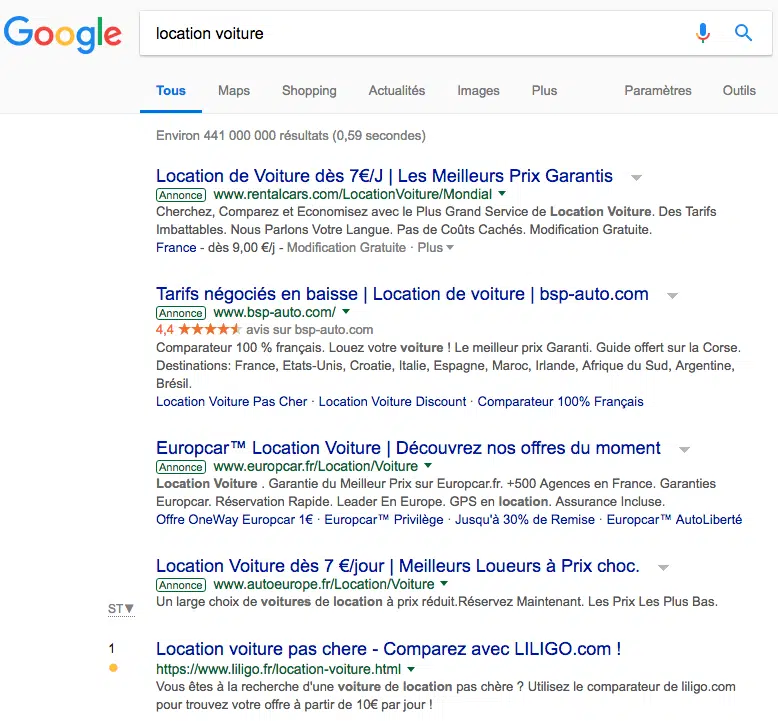Open the 'Location voiture pas chere' LILIGO result
778x721 pixels.
pyautogui.click(x=389, y=649)
